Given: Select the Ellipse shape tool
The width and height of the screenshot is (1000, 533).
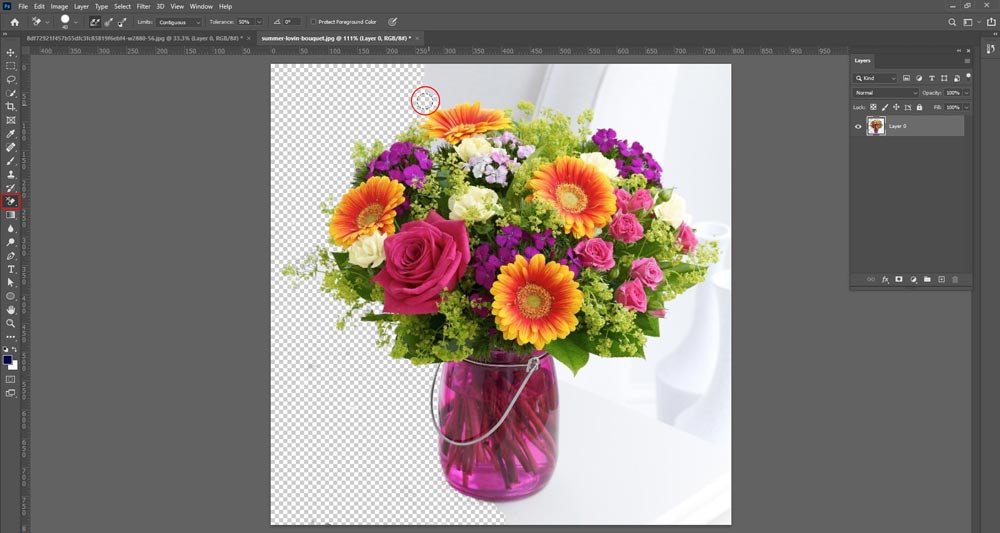Looking at the screenshot, I should coord(11,296).
